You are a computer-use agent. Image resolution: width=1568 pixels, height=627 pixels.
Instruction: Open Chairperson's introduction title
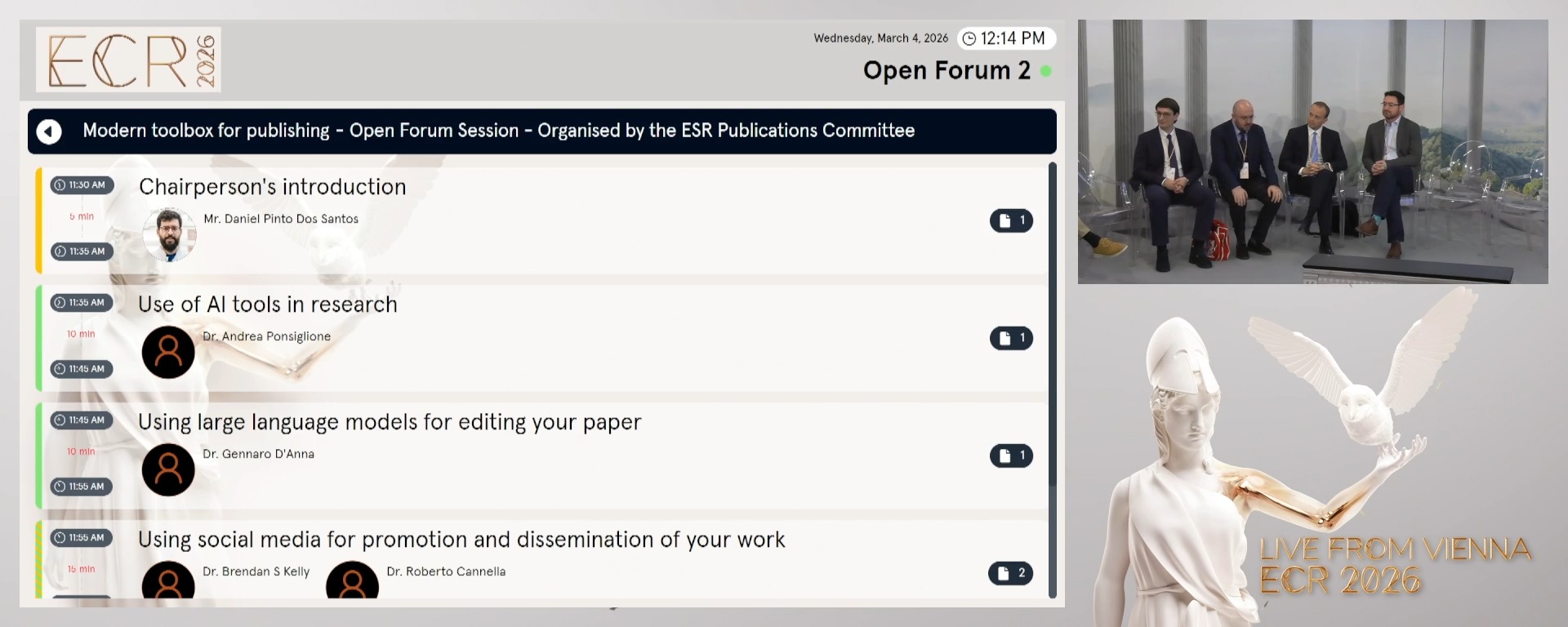[272, 187]
